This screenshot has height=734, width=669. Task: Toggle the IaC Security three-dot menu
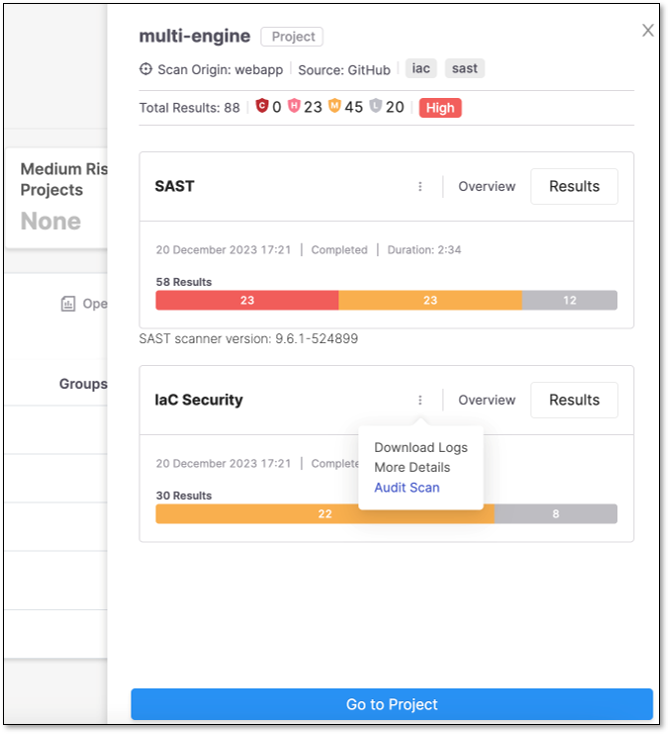coord(420,400)
